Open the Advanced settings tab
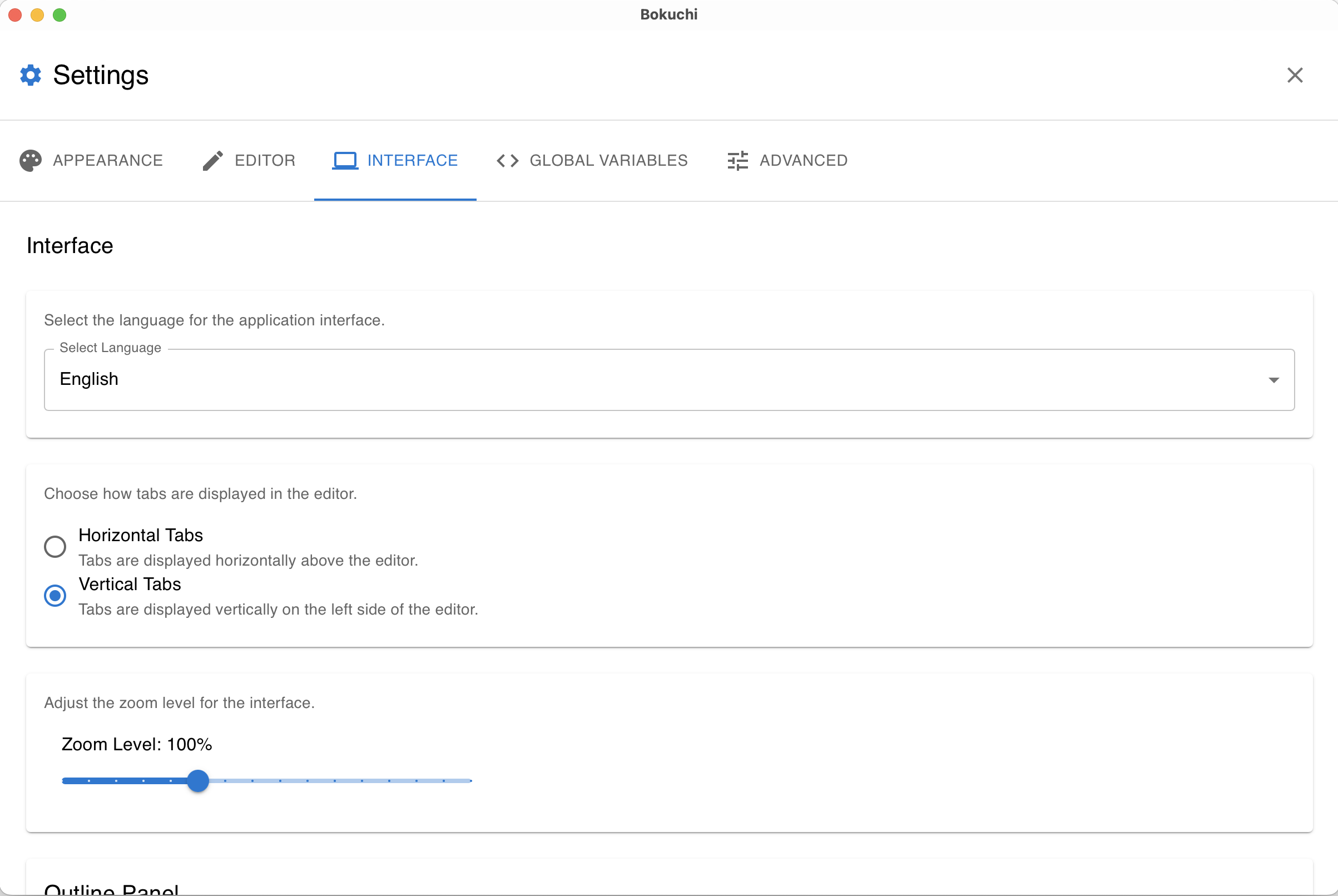Screen dimensions: 1338x896 (803, 160)
